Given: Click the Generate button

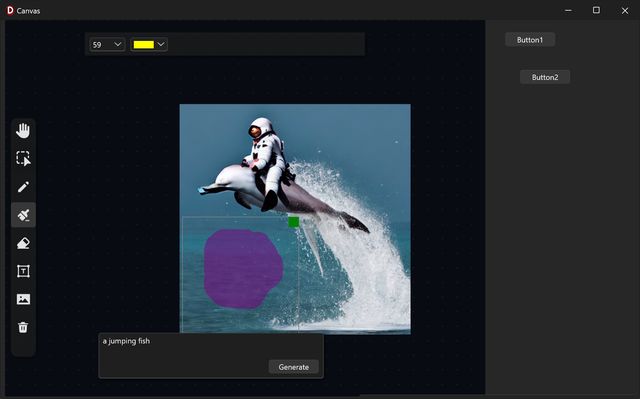Looking at the screenshot, I should (293, 367).
